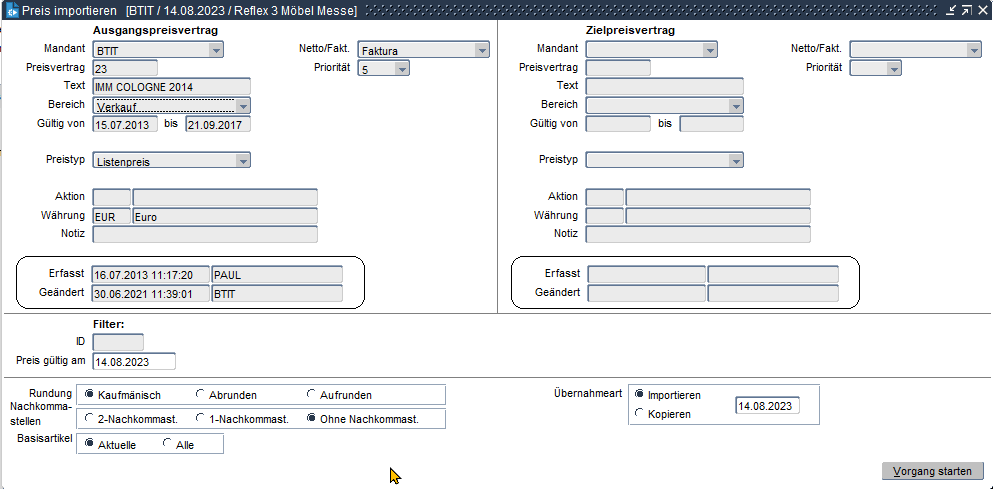Open the Zielpreisvertrag Mandant dropdown
This screenshot has height=489, width=993.
click(x=709, y=50)
